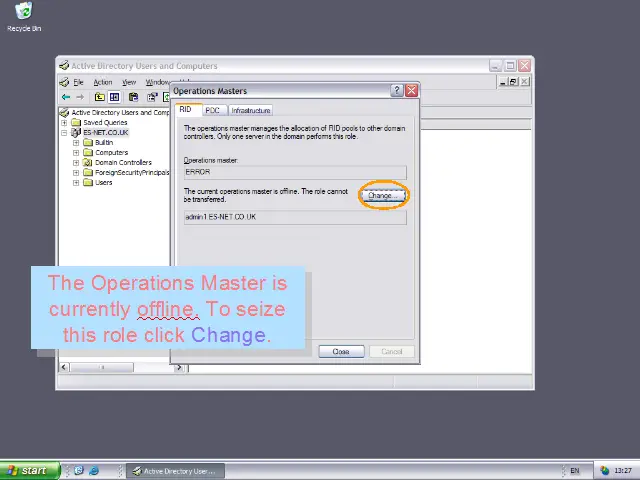The width and height of the screenshot is (640, 480).
Task: Click the system tray icon beside the clock
Action: 604,471
